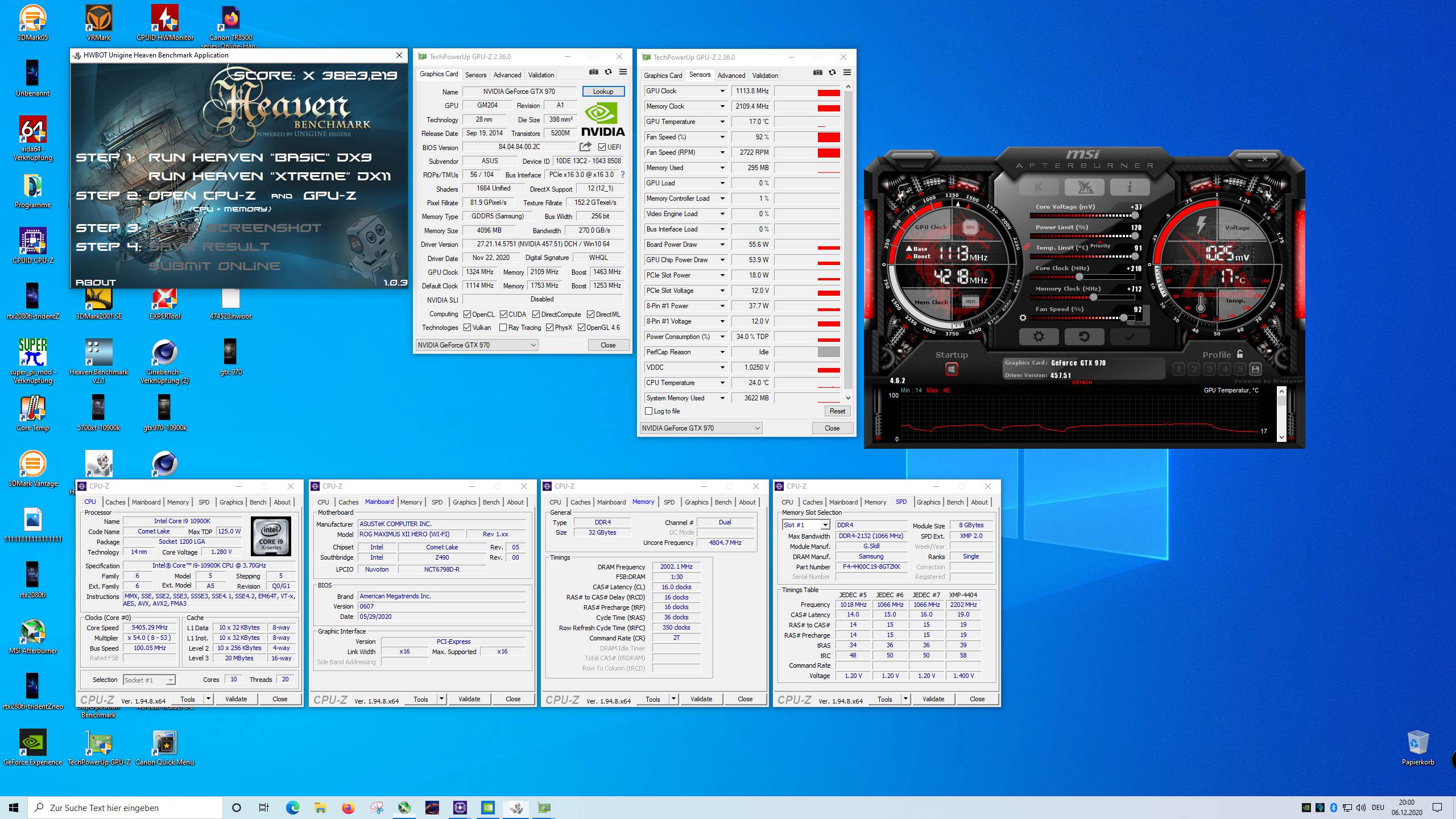1456x819 pixels.
Task: Toggle the Vulkan checkbox
Action: pyautogui.click(x=467, y=328)
